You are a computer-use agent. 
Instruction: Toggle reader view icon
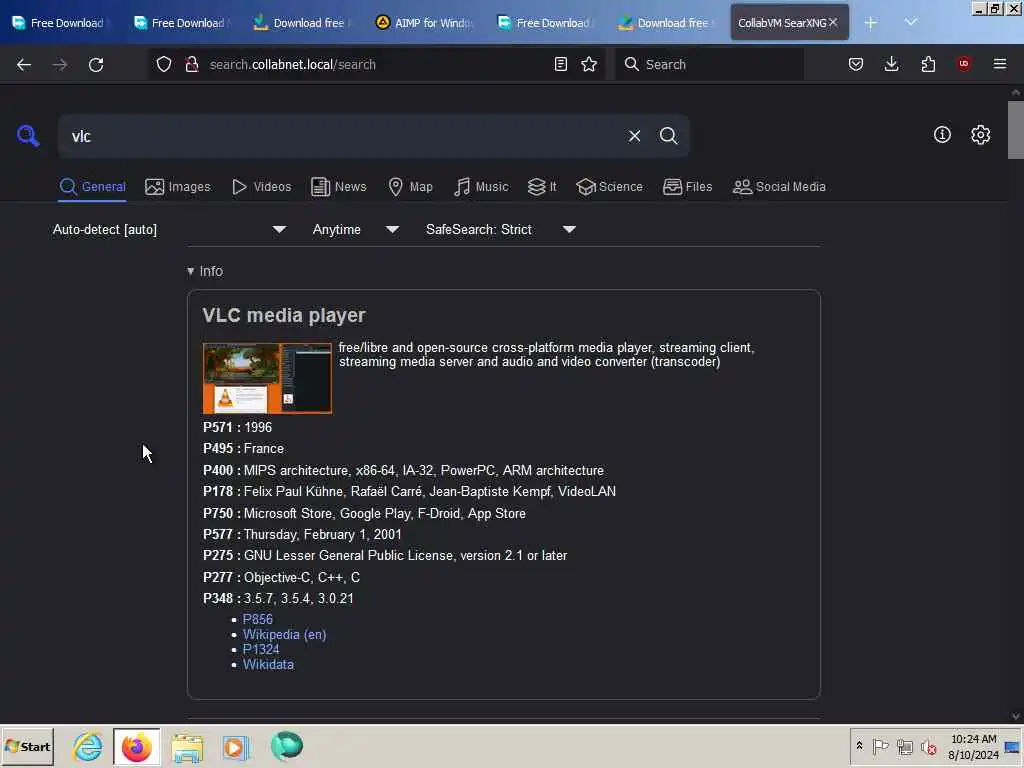(560, 64)
